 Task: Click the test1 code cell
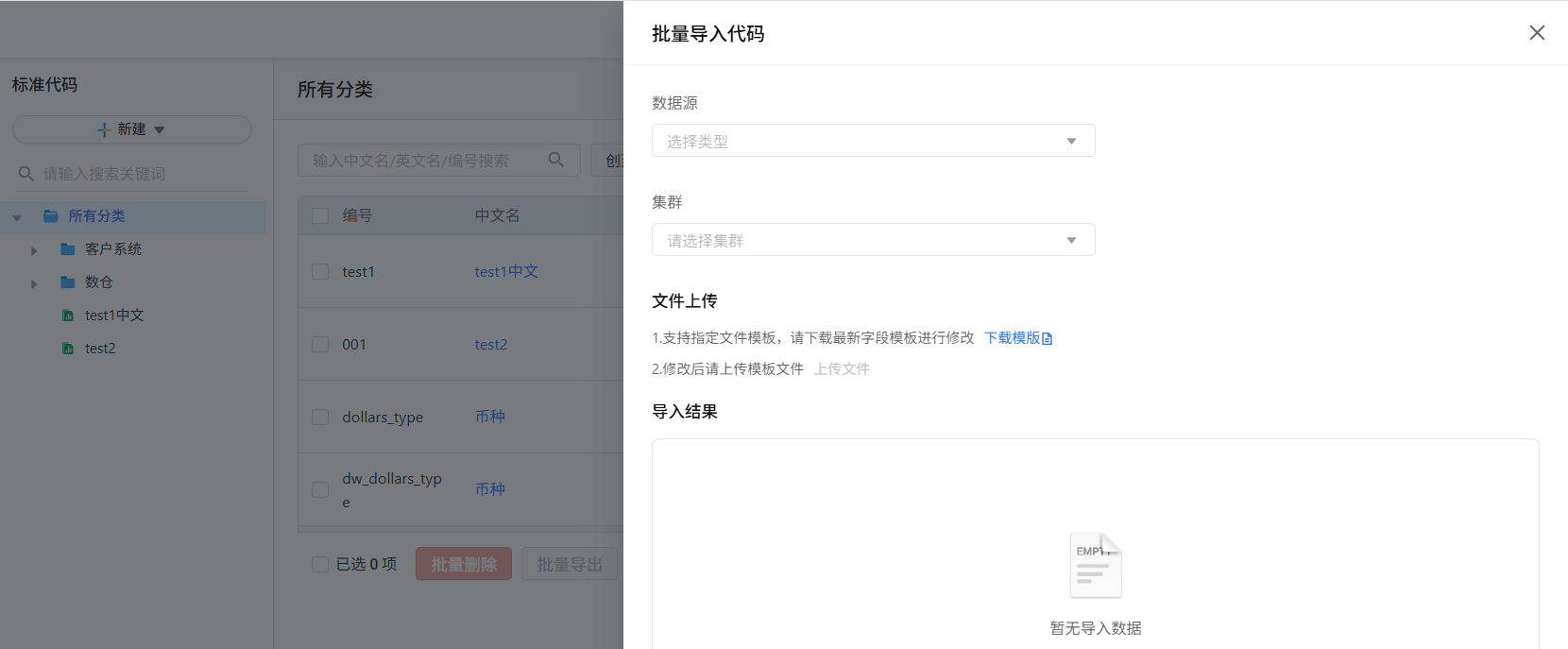coord(358,271)
